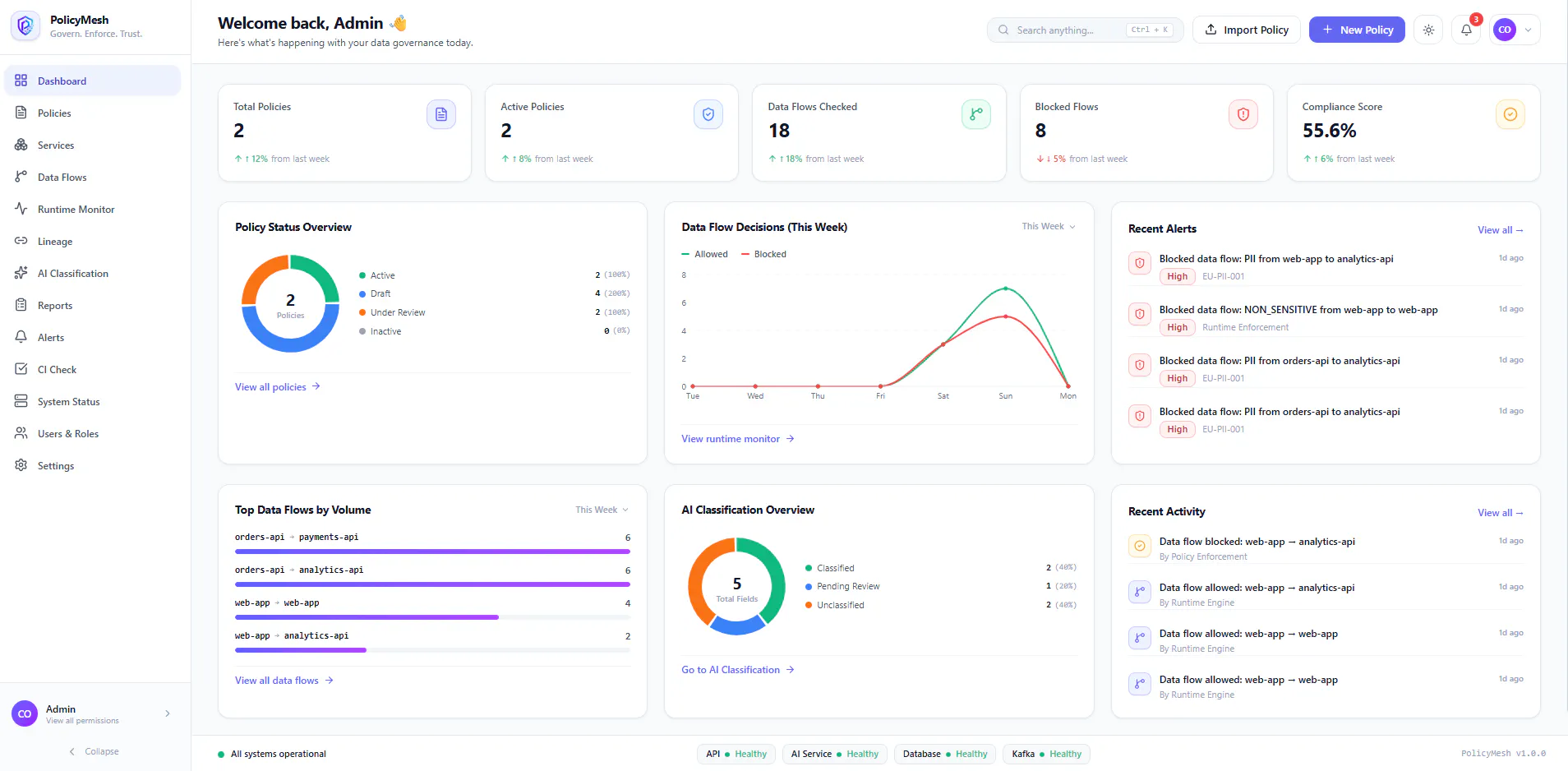Viewport: 1568px width, 771px height.
Task: Click the EU-PII-001 tag on first alert
Action: click(x=1223, y=276)
